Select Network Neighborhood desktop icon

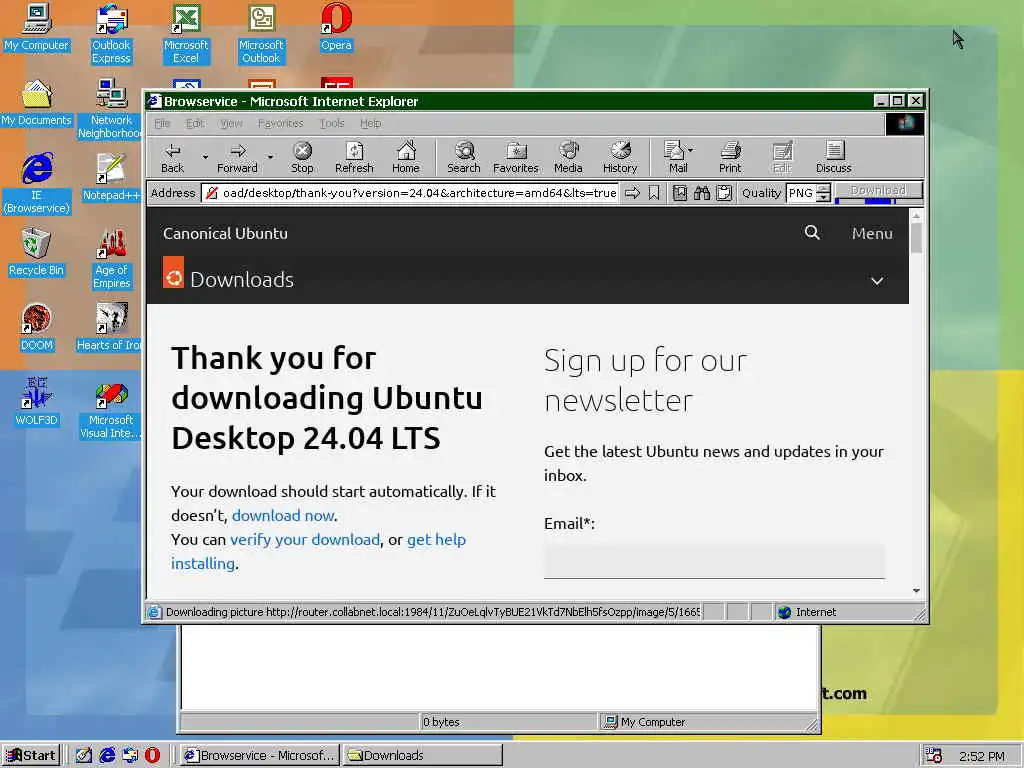110,109
